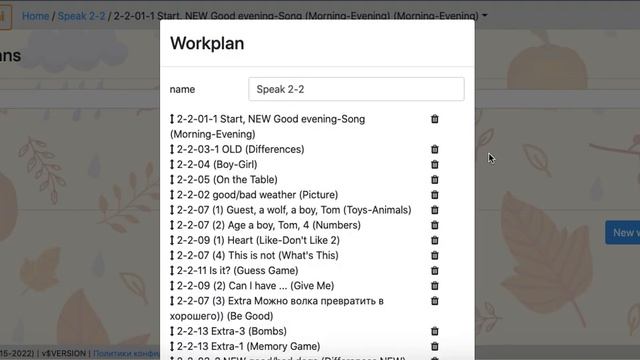Grab reorder handle of 2-2-09 (2) Can I have
Image resolution: width=640 pixels, height=360 pixels.
[x=172, y=286]
